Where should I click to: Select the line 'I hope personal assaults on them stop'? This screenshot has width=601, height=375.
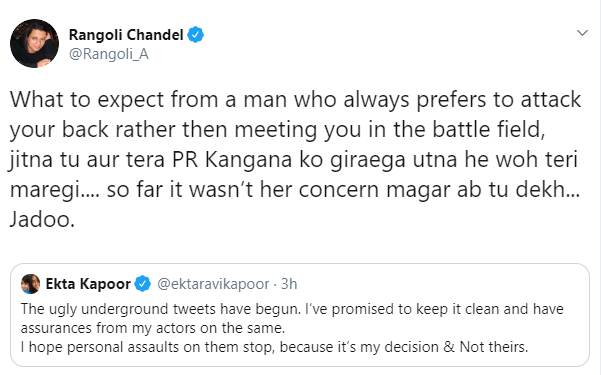coord(147,347)
